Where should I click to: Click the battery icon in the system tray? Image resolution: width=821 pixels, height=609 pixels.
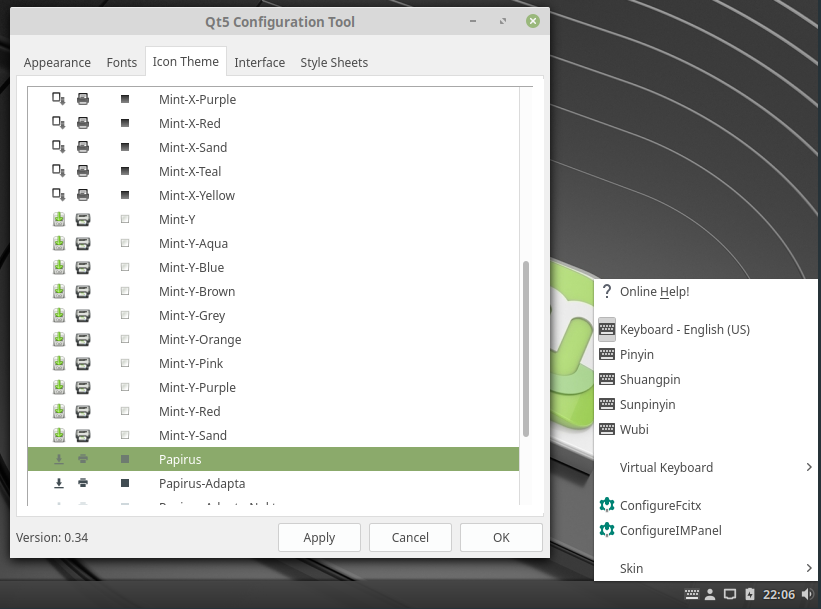coord(751,593)
